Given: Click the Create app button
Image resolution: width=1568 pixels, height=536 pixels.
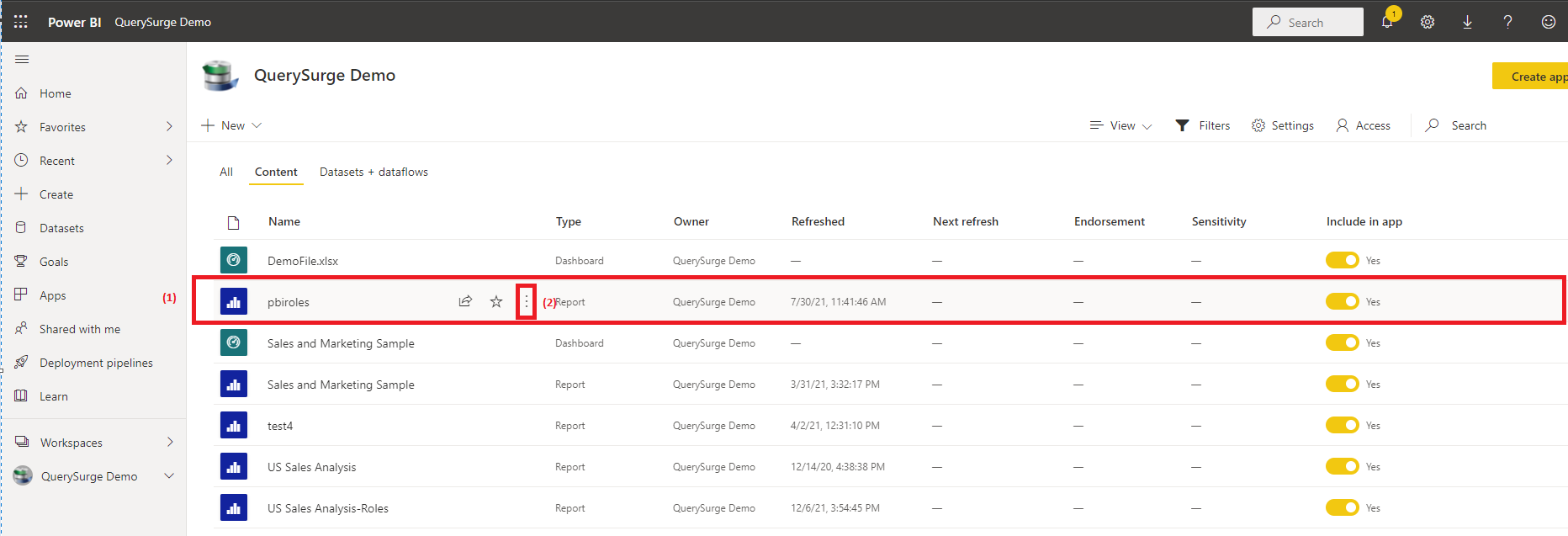Looking at the screenshot, I should 1530,76.
